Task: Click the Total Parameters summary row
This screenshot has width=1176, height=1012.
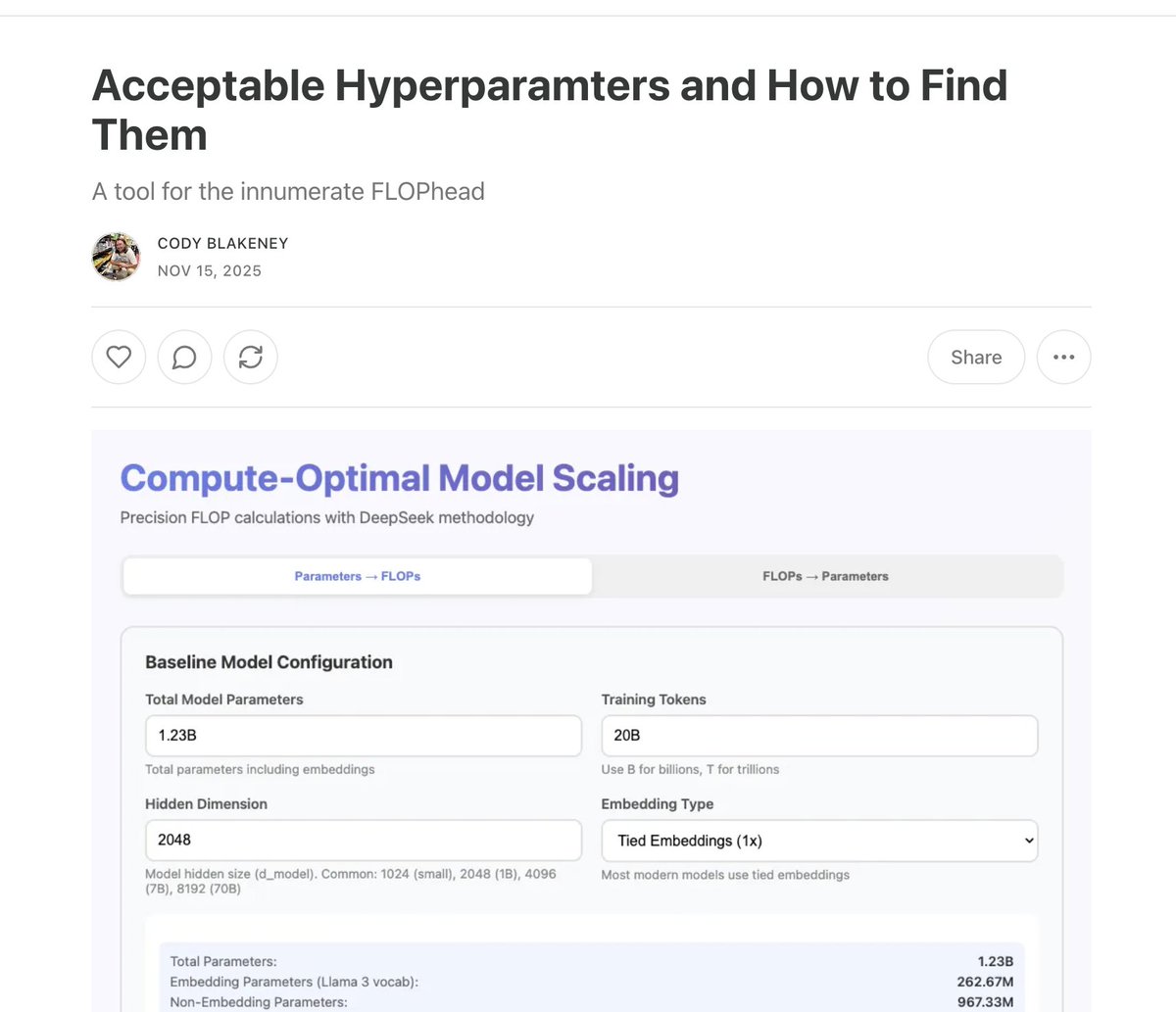Action: pos(588,961)
